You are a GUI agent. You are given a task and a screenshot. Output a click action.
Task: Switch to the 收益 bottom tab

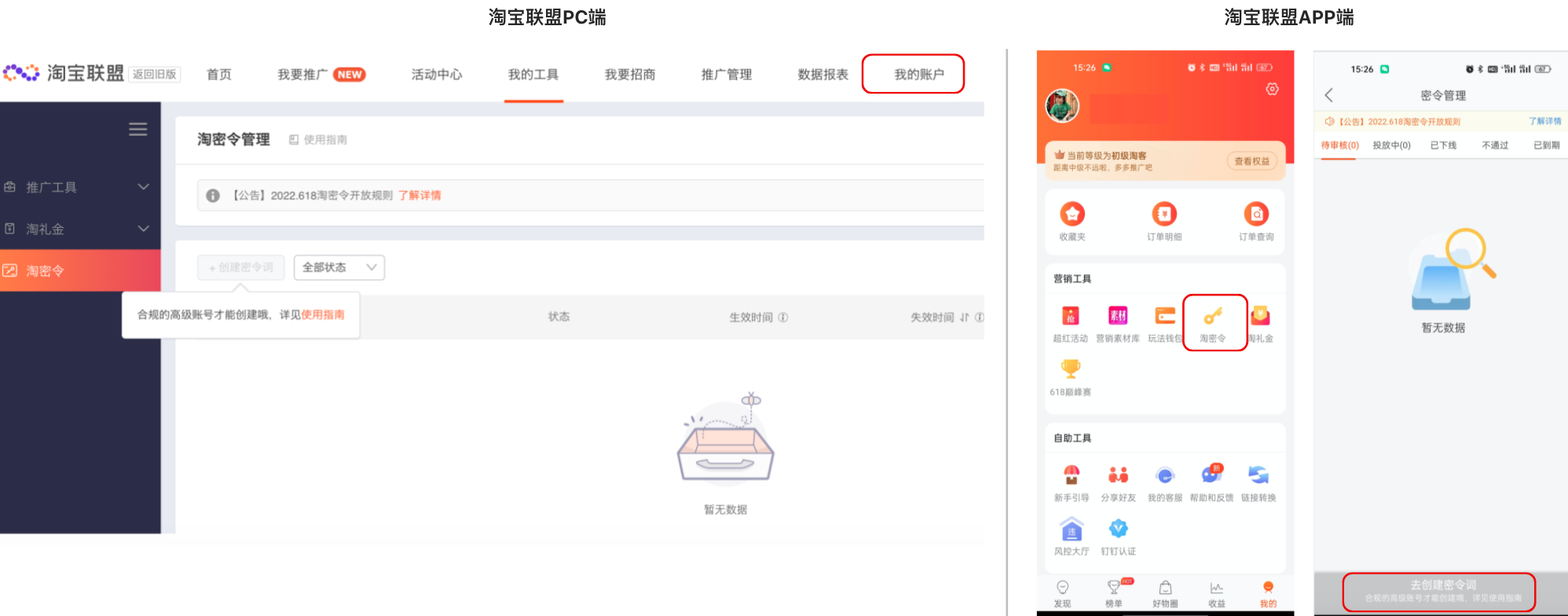(1217, 594)
